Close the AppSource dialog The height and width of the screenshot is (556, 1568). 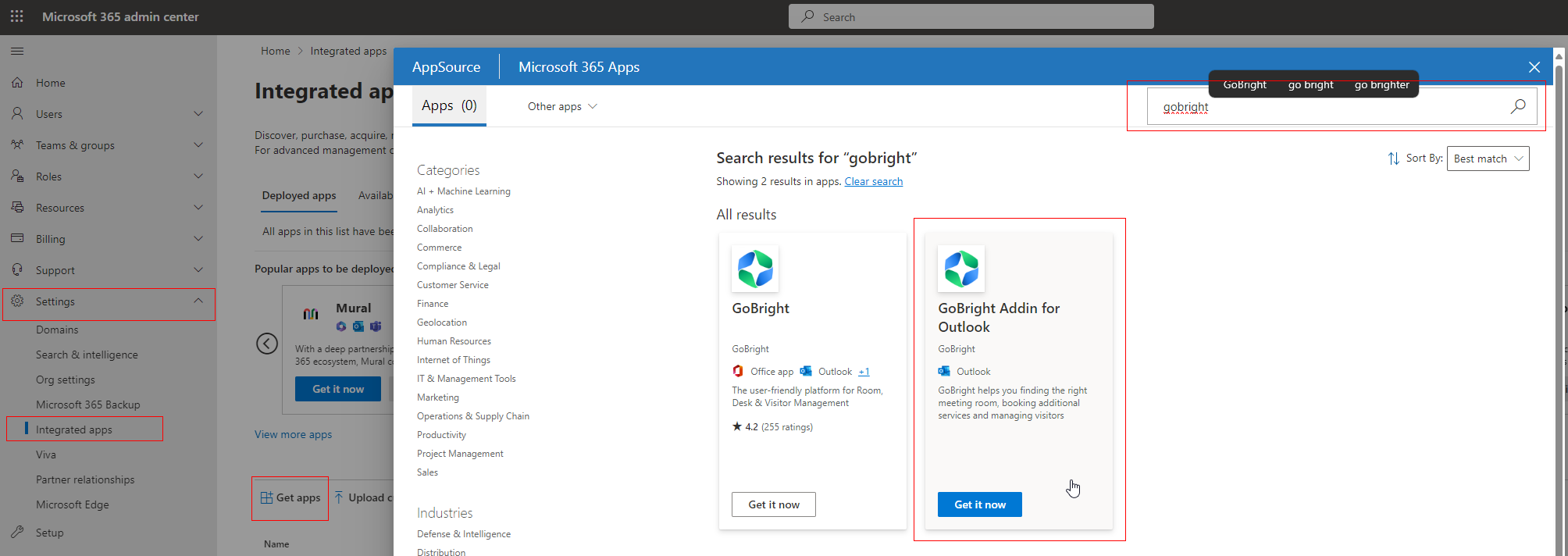(x=1534, y=67)
